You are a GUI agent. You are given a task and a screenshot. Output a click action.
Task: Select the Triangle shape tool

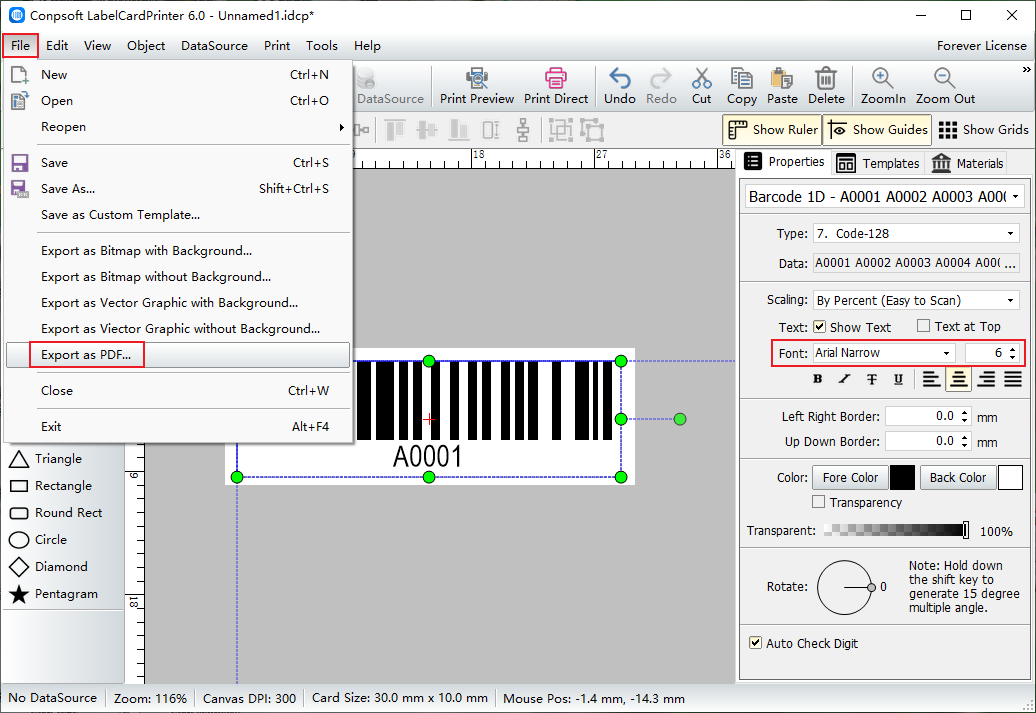click(x=46, y=459)
